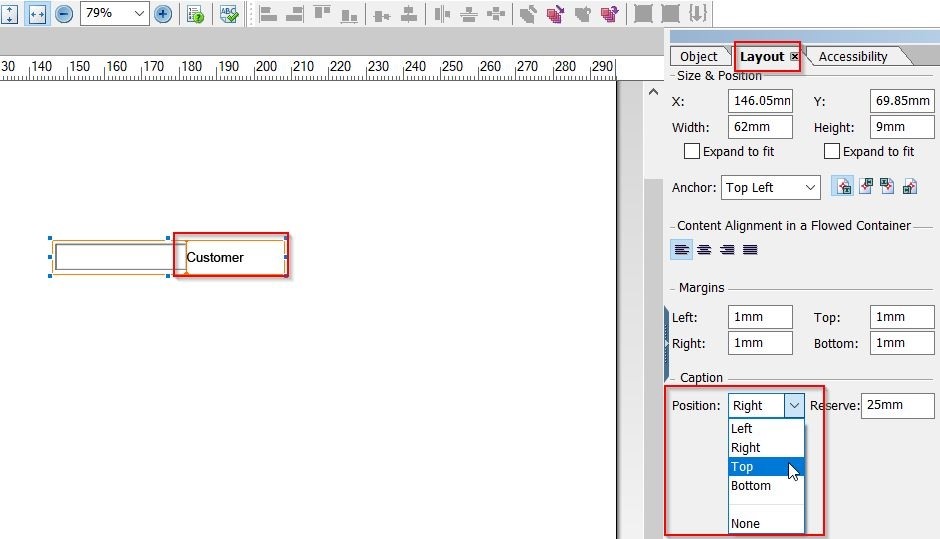940x539 pixels.
Task: Click the plus Zoom In button
Action: pos(162,13)
